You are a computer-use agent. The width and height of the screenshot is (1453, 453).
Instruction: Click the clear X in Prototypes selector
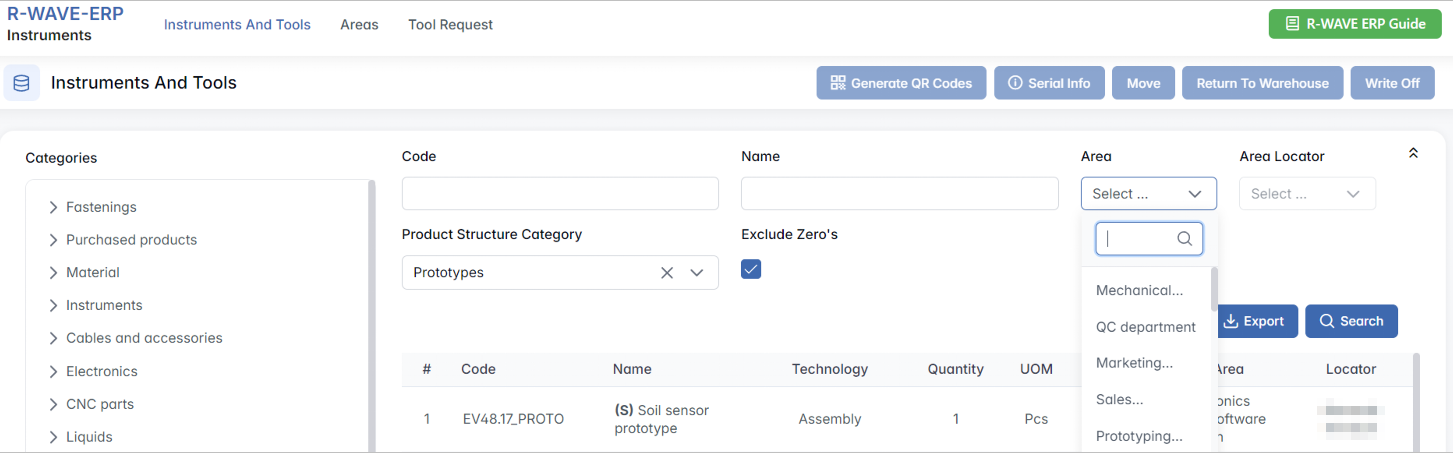click(667, 273)
